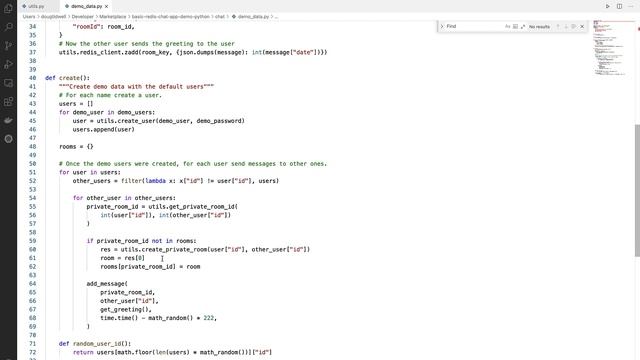Click Marketplace in the breadcrumb path
This screenshot has width=640, height=360.
tap(113, 17)
